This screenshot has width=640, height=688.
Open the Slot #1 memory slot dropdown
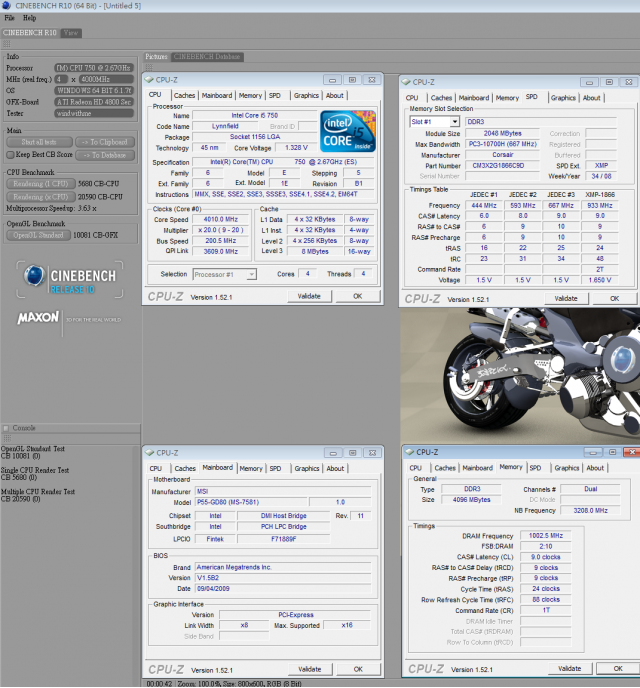454,122
